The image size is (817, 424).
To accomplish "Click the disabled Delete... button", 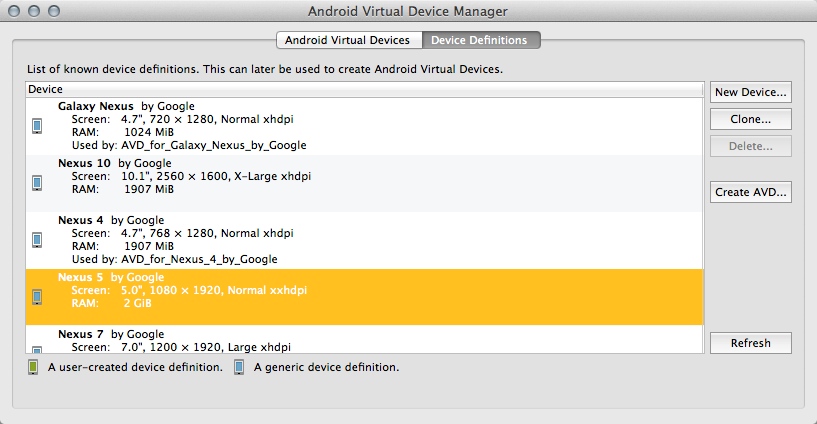I will tap(750, 146).
